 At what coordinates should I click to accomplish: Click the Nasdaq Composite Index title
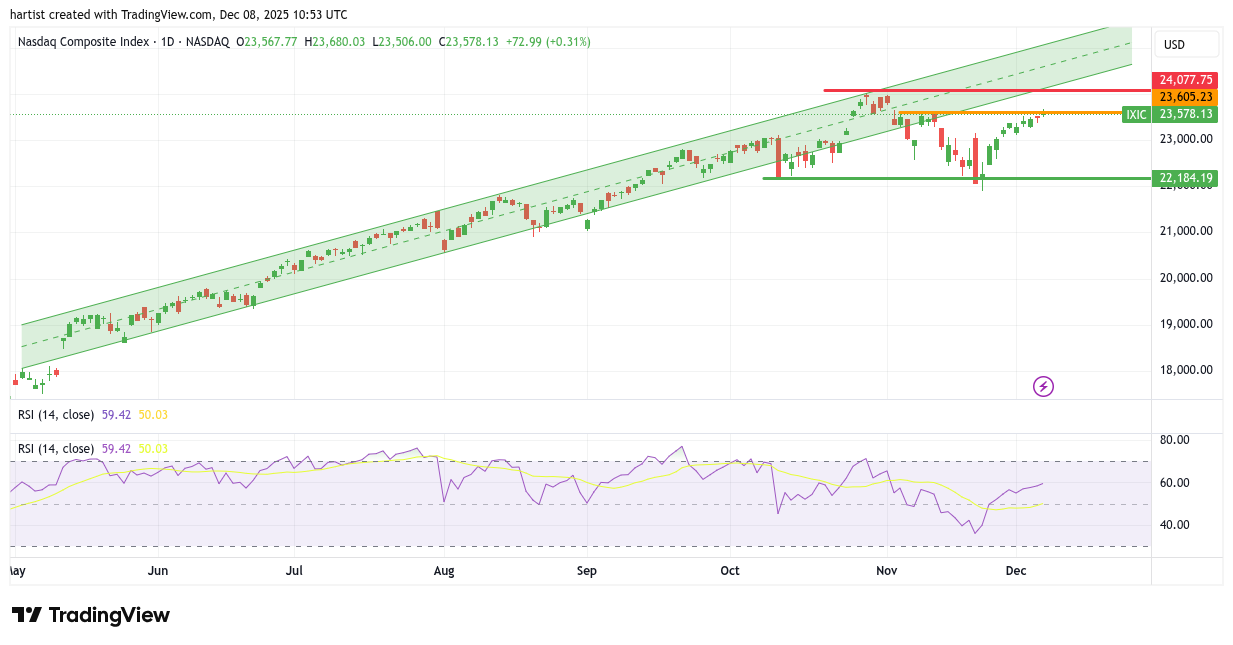pyautogui.click(x=84, y=42)
